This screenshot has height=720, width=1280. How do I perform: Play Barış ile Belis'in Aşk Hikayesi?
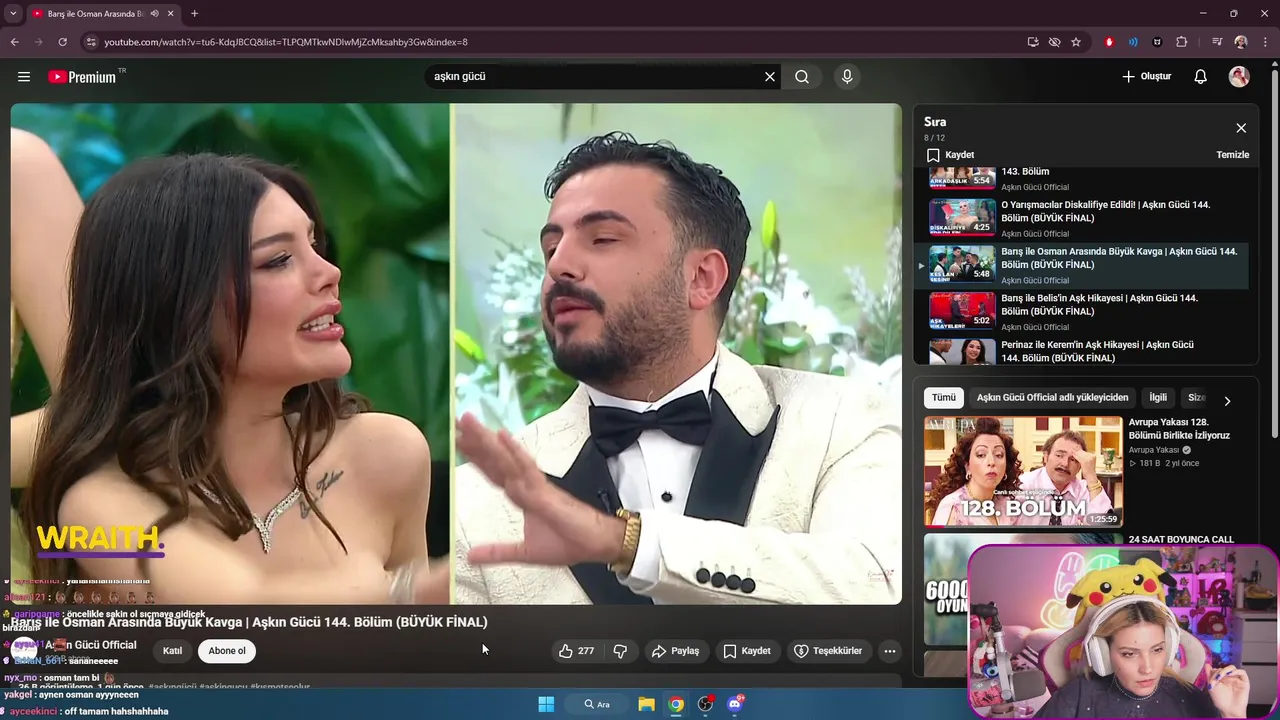pos(1083,312)
